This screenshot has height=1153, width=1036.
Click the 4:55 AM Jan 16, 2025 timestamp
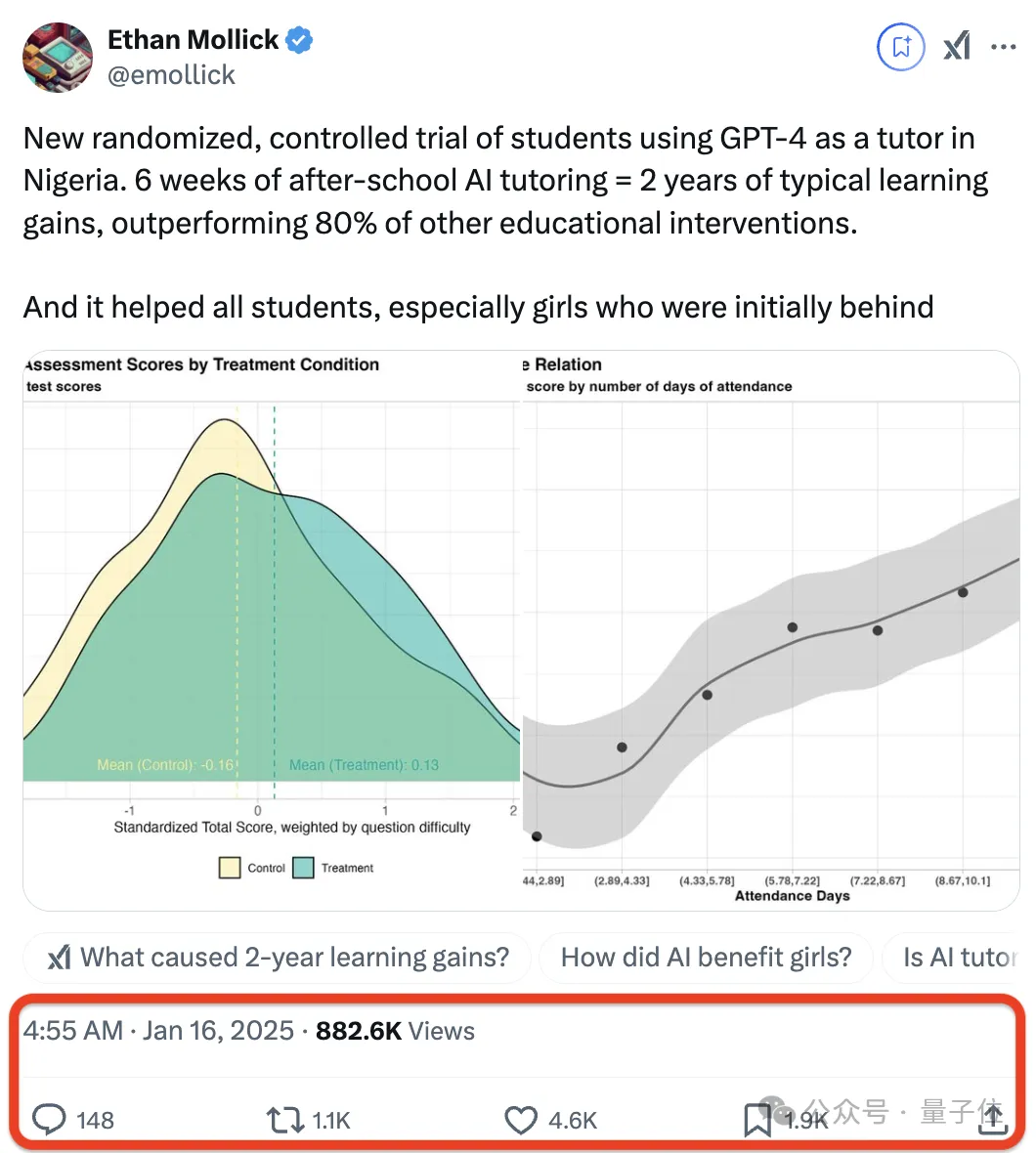coord(158,1031)
